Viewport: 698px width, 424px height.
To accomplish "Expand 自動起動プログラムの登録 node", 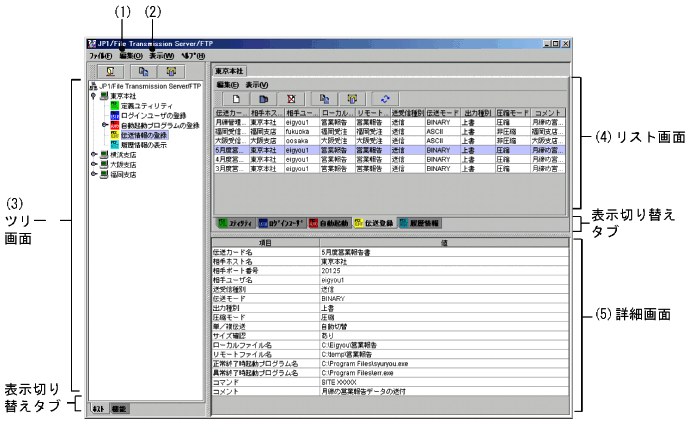I will coord(103,125).
